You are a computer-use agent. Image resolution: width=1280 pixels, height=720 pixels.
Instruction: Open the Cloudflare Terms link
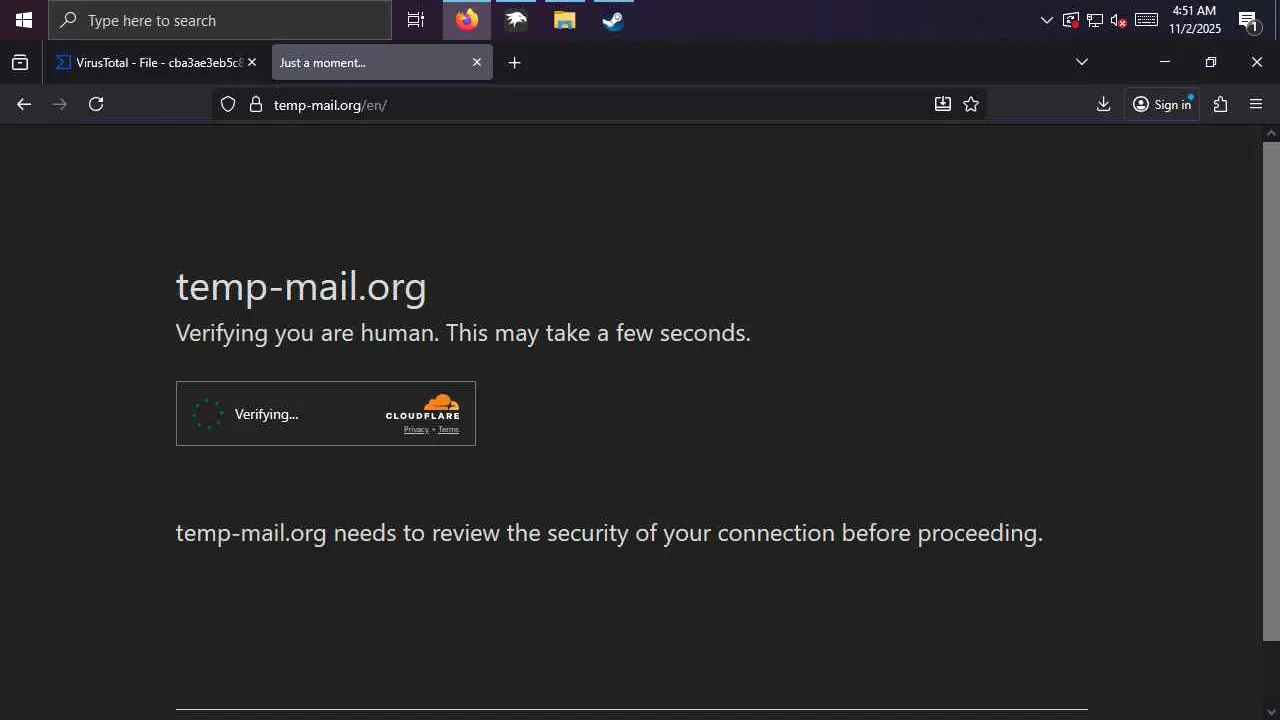pos(448,430)
